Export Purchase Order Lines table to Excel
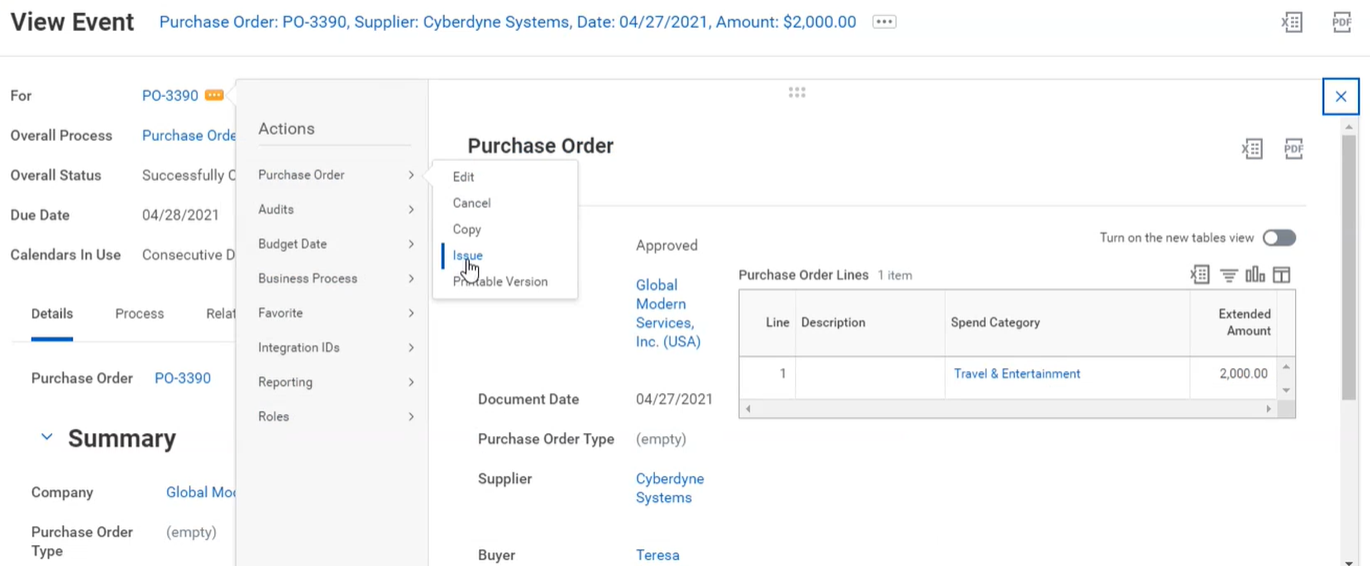Image resolution: width=1370 pixels, height=566 pixels. pyautogui.click(x=1200, y=275)
